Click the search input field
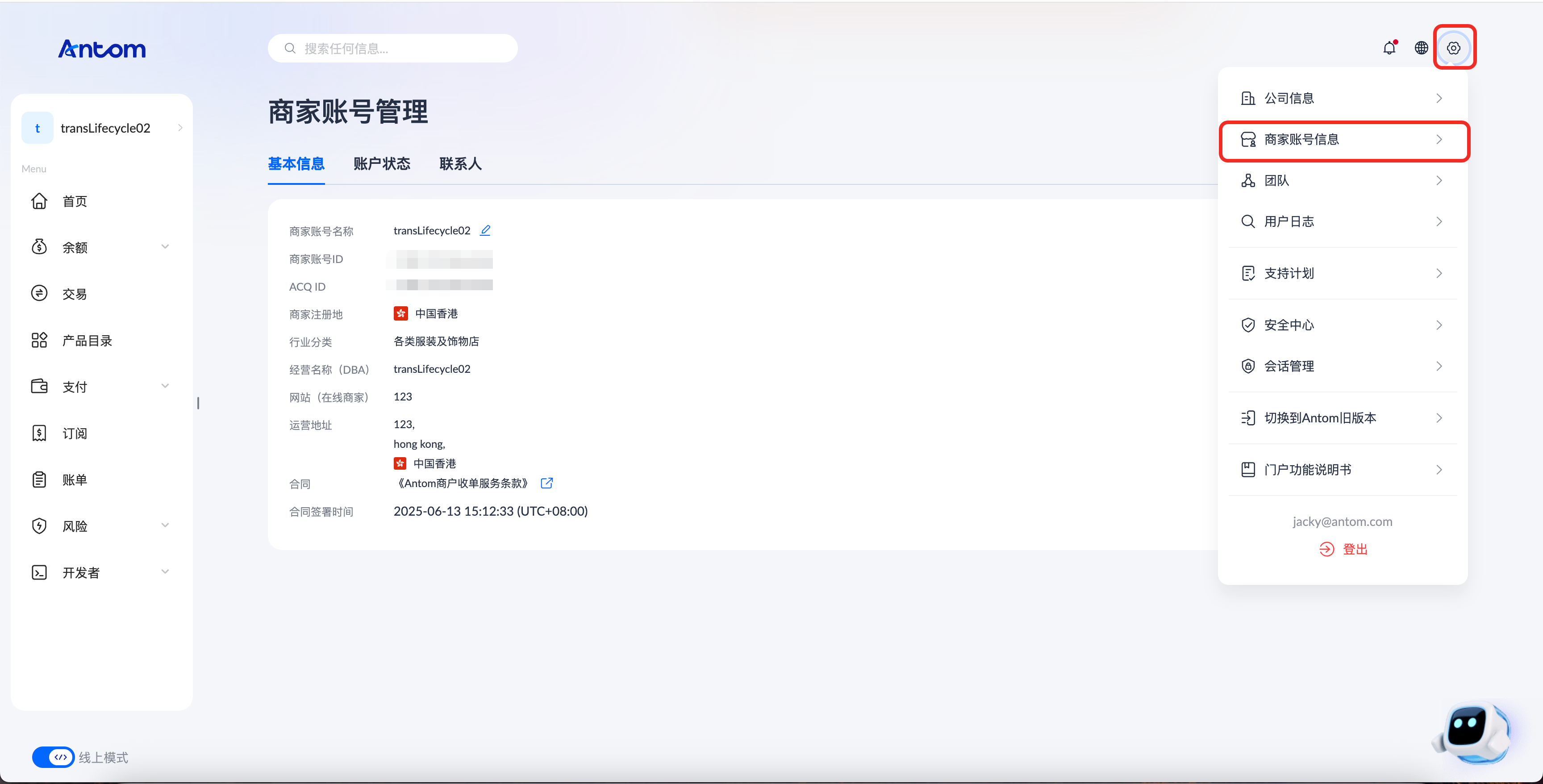Viewport: 1543px width, 784px height. click(x=393, y=49)
